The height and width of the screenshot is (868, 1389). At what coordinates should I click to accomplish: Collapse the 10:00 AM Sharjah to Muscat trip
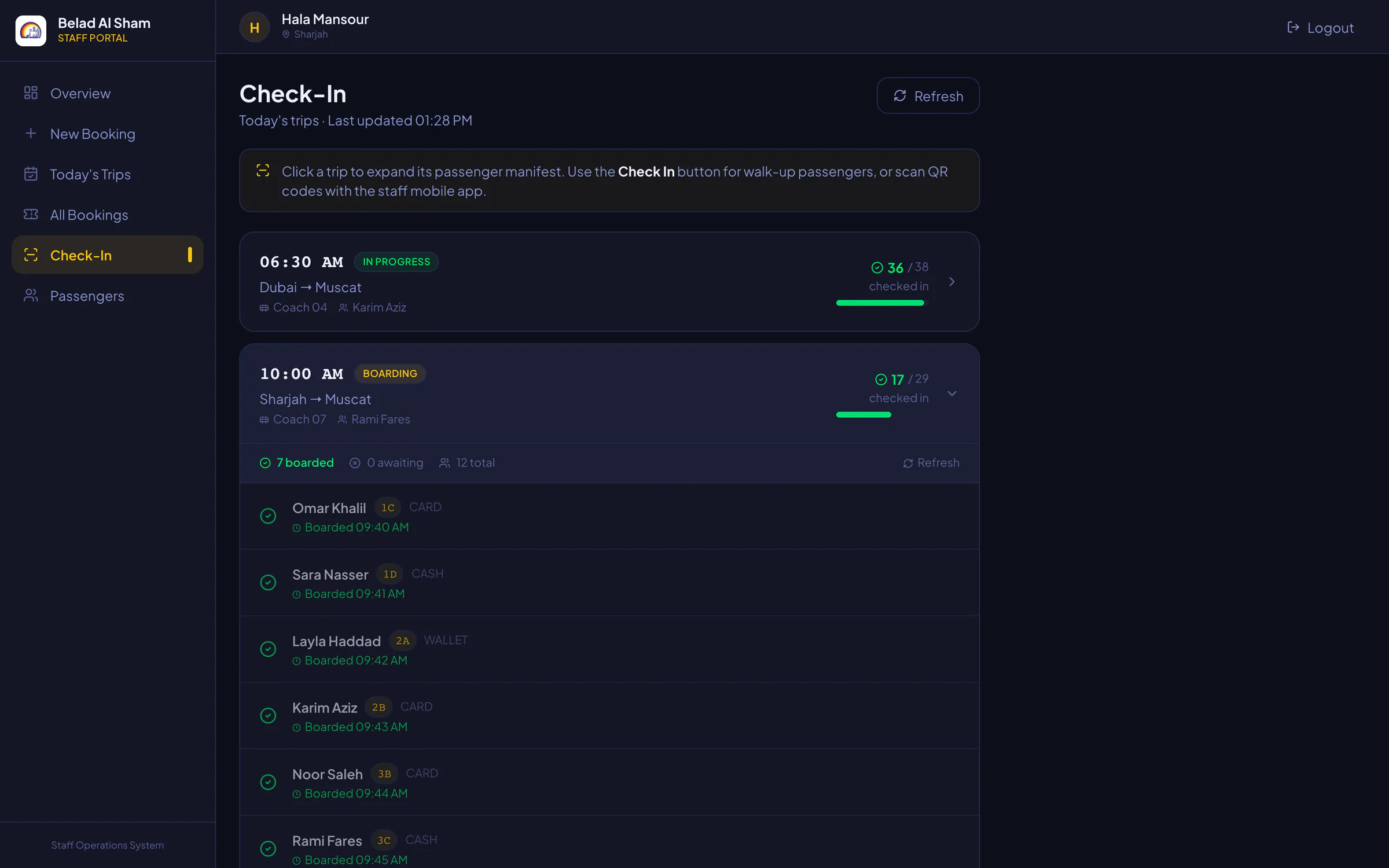click(x=609, y=393)
